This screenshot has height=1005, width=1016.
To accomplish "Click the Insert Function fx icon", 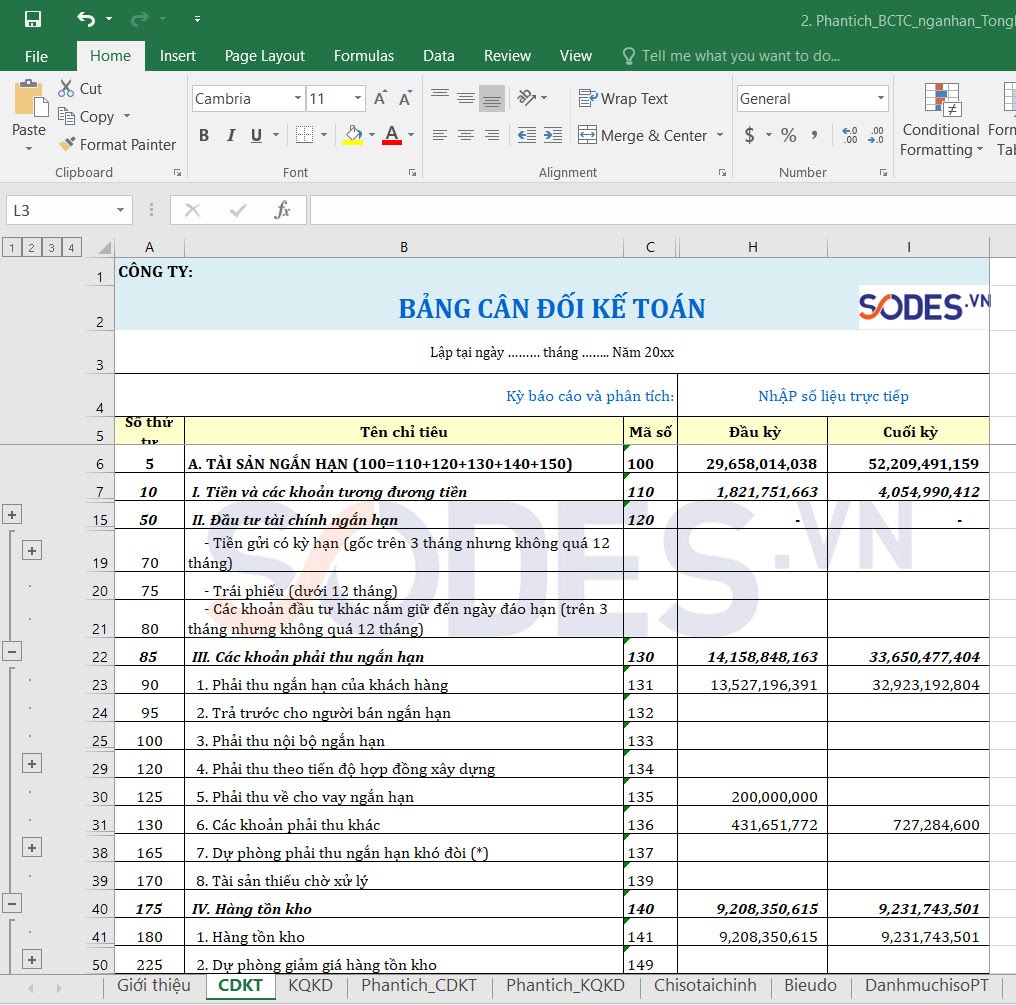I will (x=283, y=210).
